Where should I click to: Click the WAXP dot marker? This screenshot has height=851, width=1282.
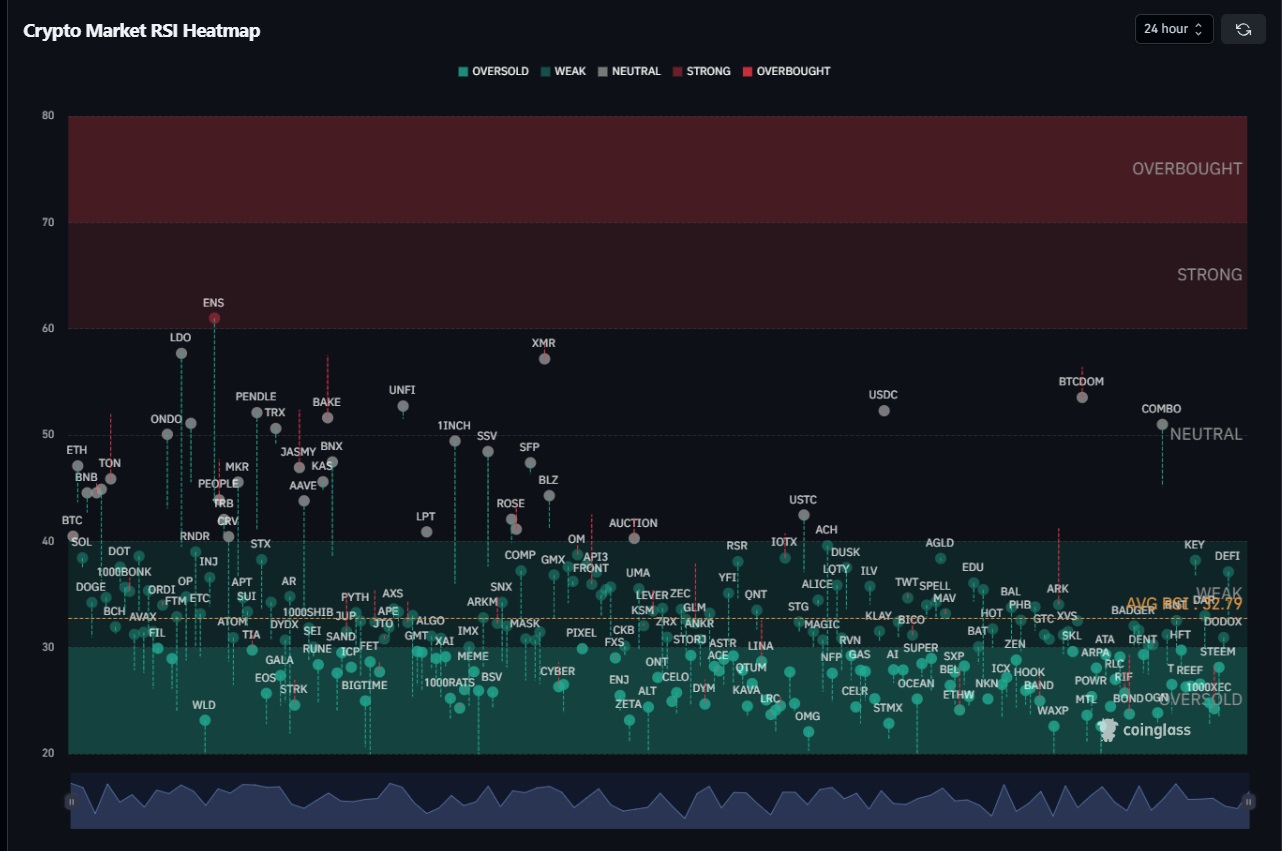pos(1053,726)
